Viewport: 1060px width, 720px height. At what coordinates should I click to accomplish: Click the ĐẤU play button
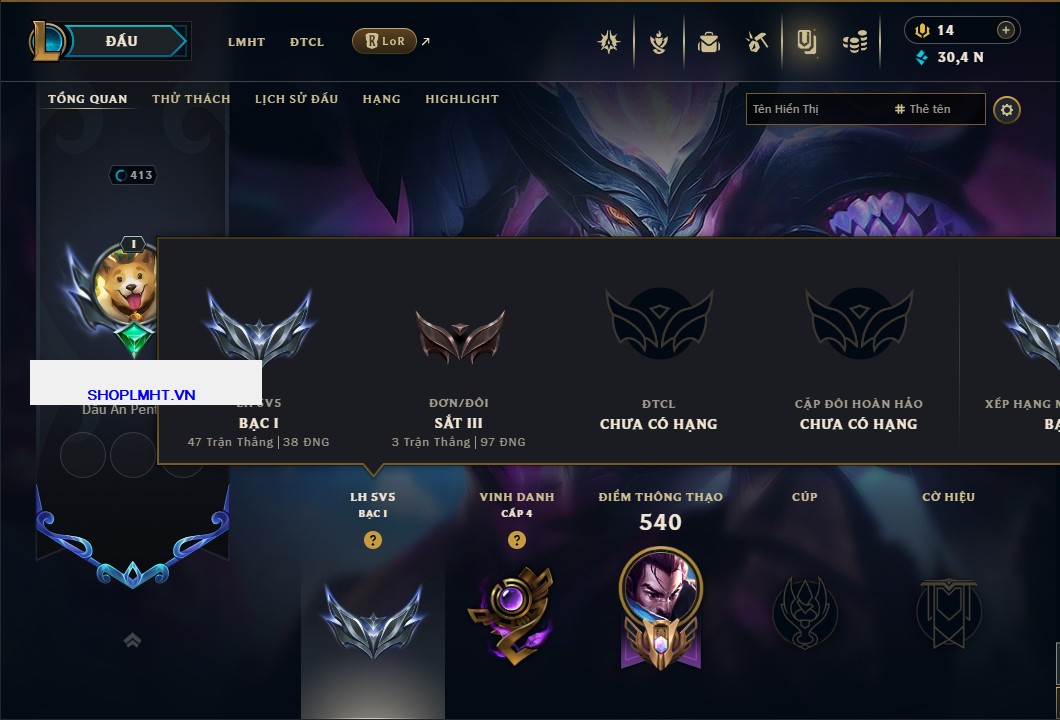coord(122,41)
